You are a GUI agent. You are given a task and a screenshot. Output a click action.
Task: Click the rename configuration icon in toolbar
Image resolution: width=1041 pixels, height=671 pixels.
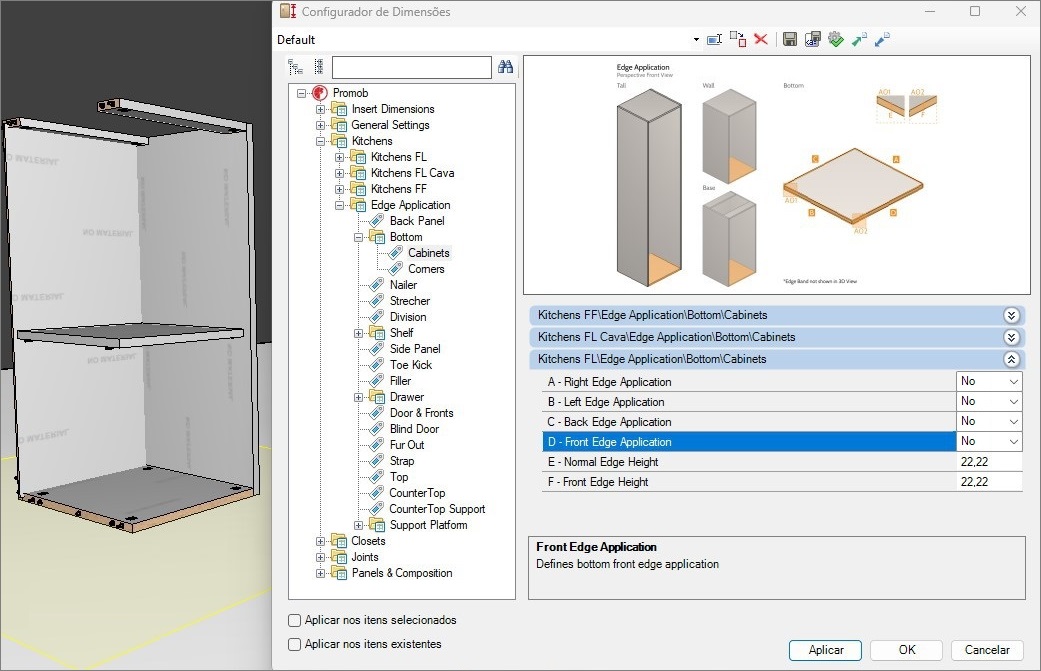tap(714, 40)
